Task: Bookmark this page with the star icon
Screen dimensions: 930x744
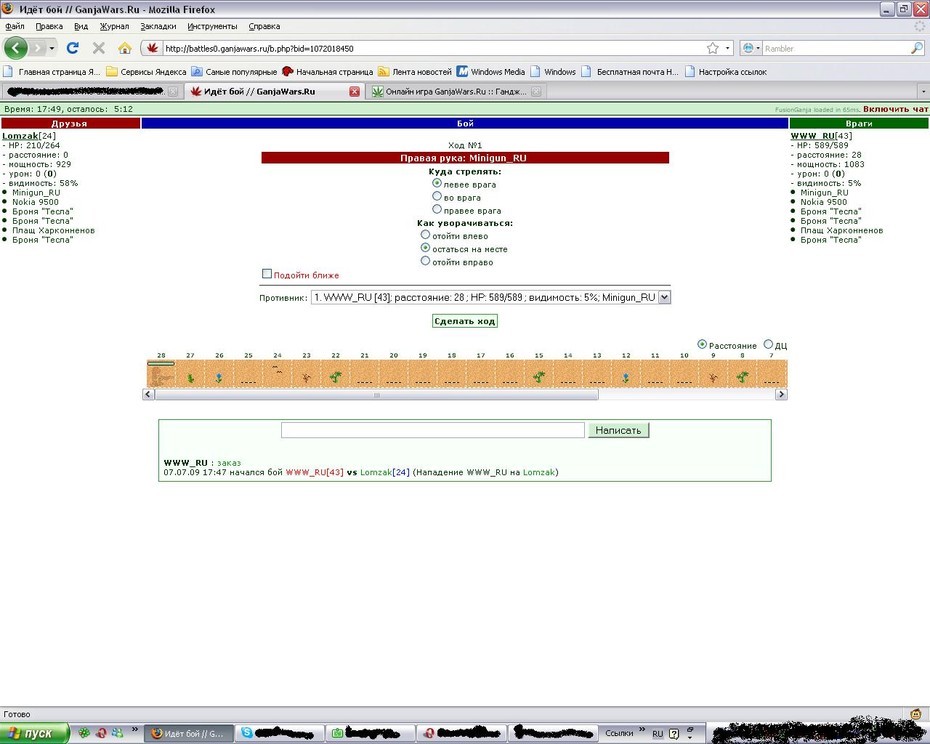Action: pos(712,48)
